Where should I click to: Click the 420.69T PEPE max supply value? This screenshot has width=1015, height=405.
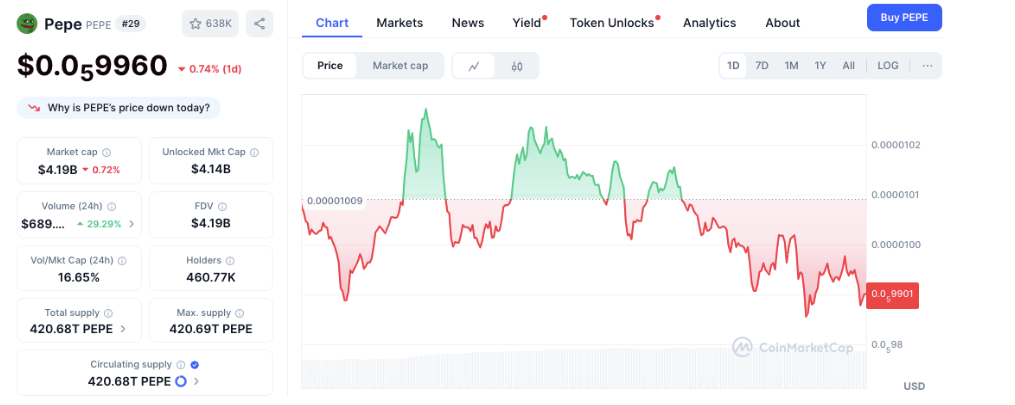tap(210, 329)
